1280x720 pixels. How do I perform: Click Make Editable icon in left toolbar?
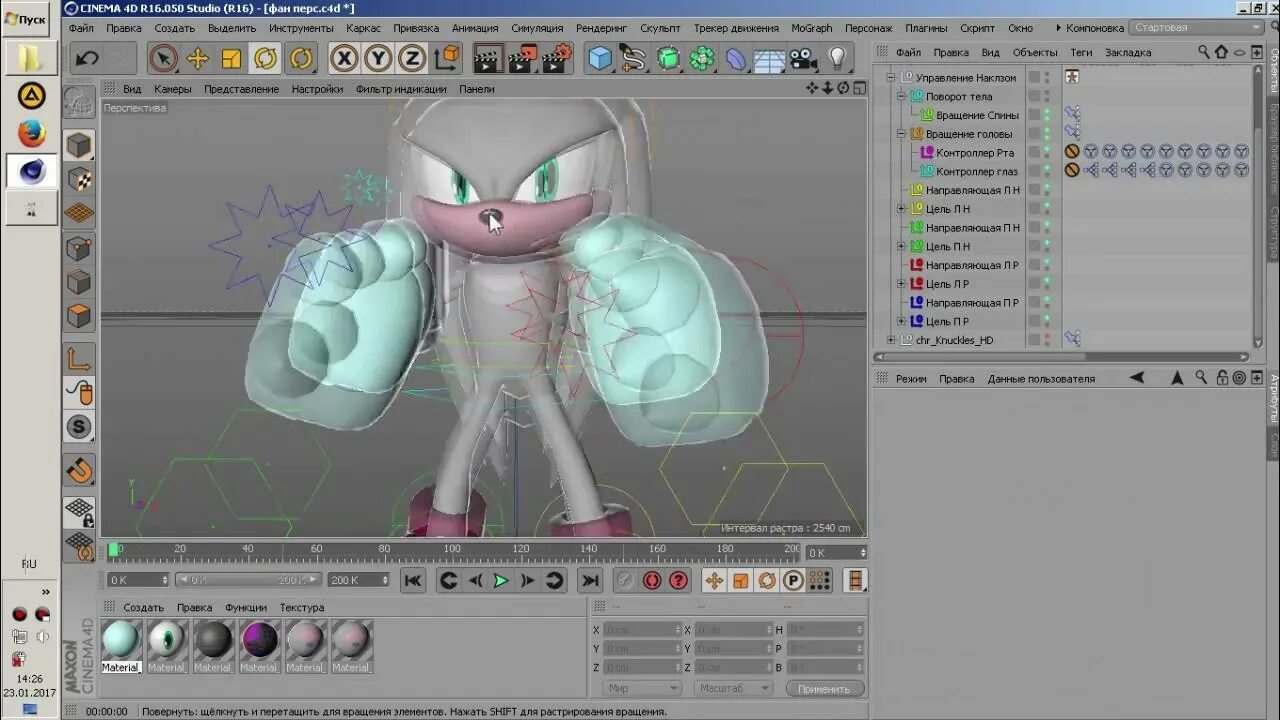[x=79, y=102]
